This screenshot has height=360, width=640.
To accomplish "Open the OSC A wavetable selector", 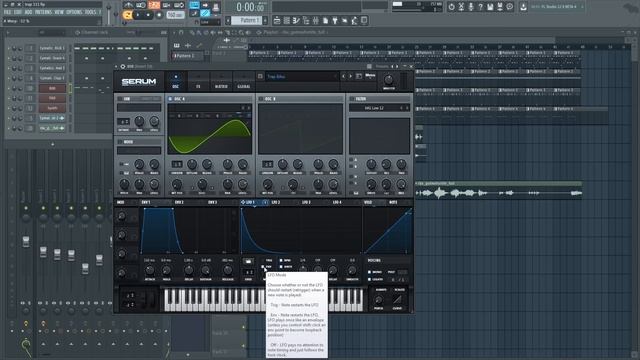I will pyautogui.click(x=210, y=108).
